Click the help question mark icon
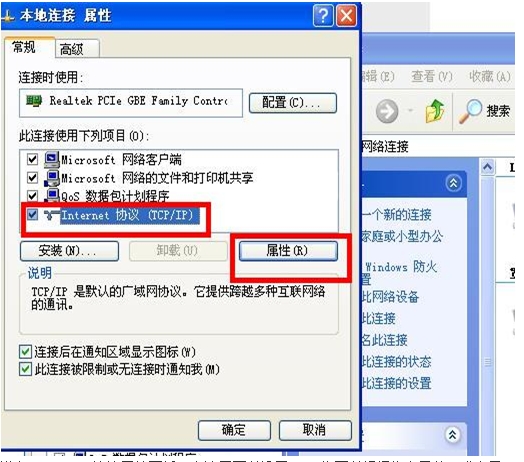This screenshot has height=462, width=524. click(x=323, y=16)
